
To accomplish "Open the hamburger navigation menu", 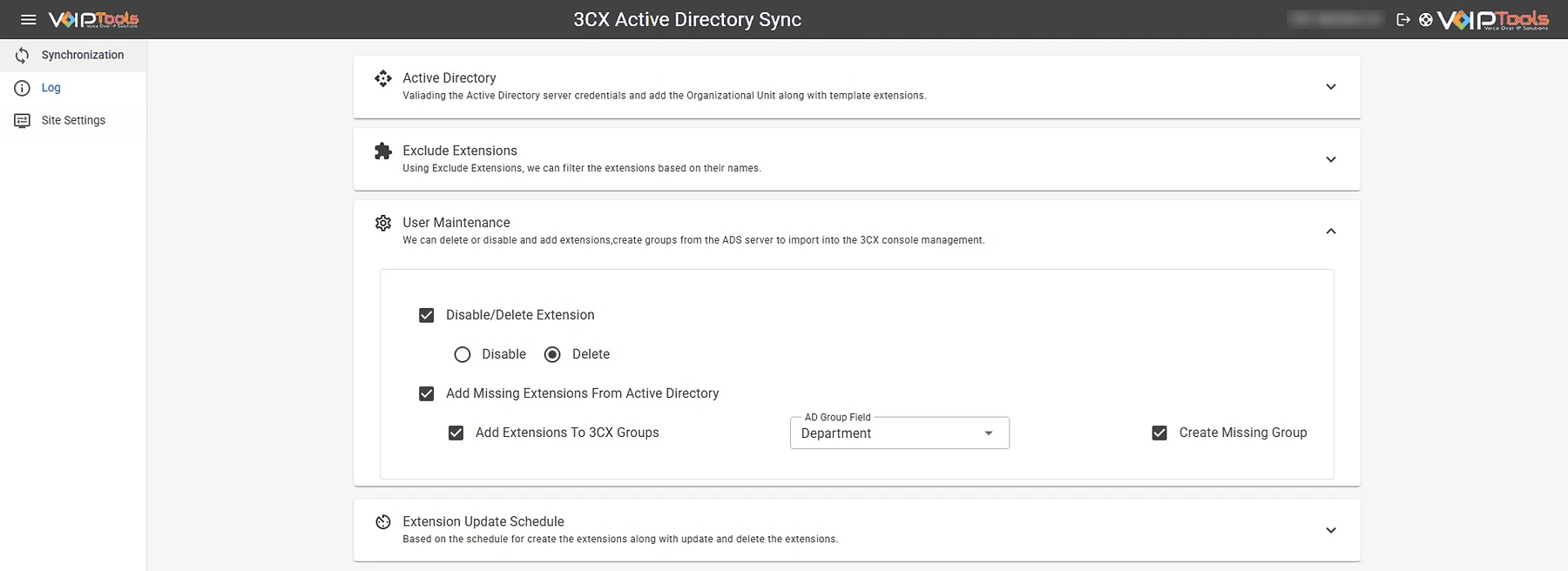I will click(x=29, y=19).
